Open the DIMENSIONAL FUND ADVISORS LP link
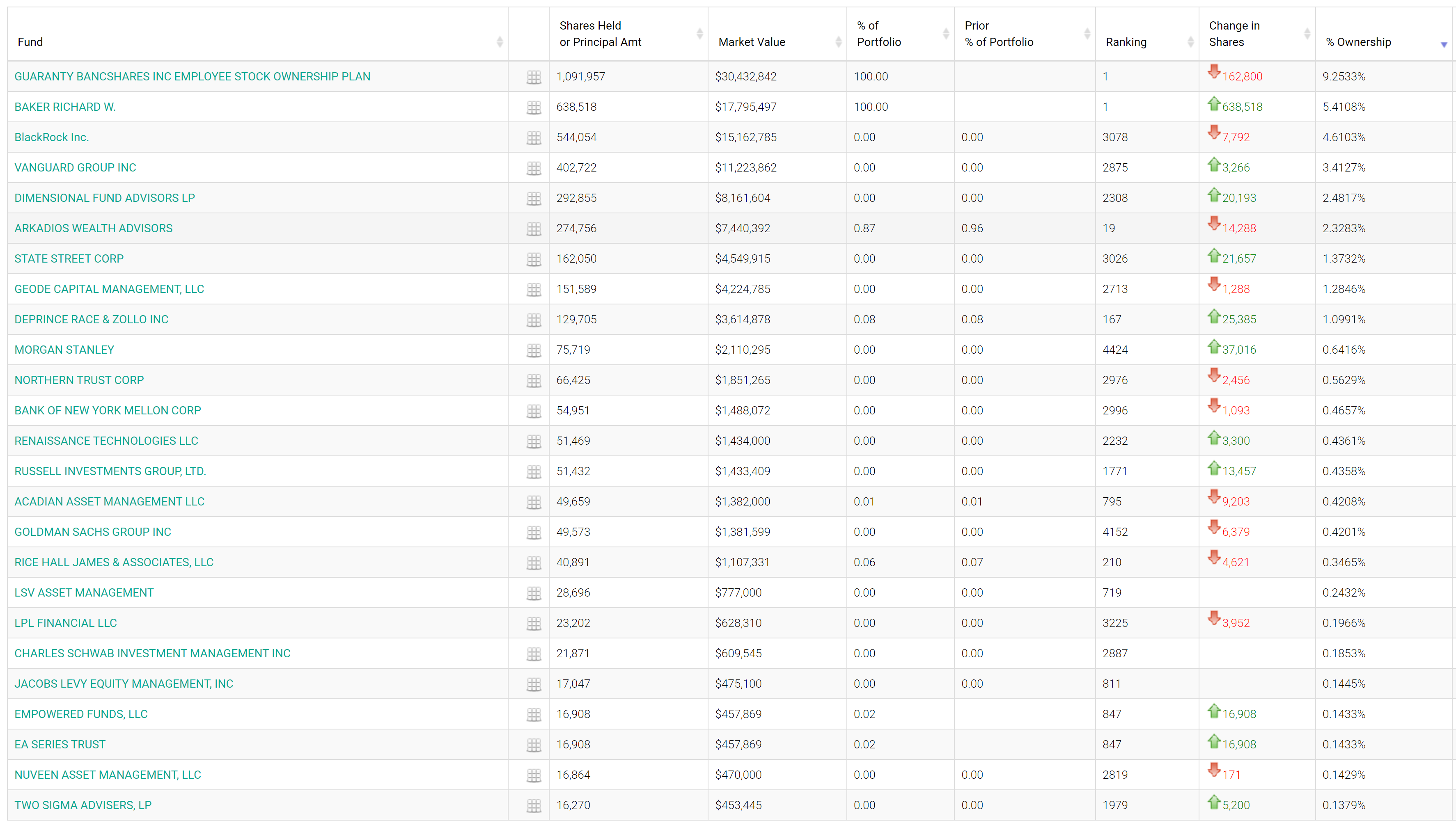 [105, 198]
